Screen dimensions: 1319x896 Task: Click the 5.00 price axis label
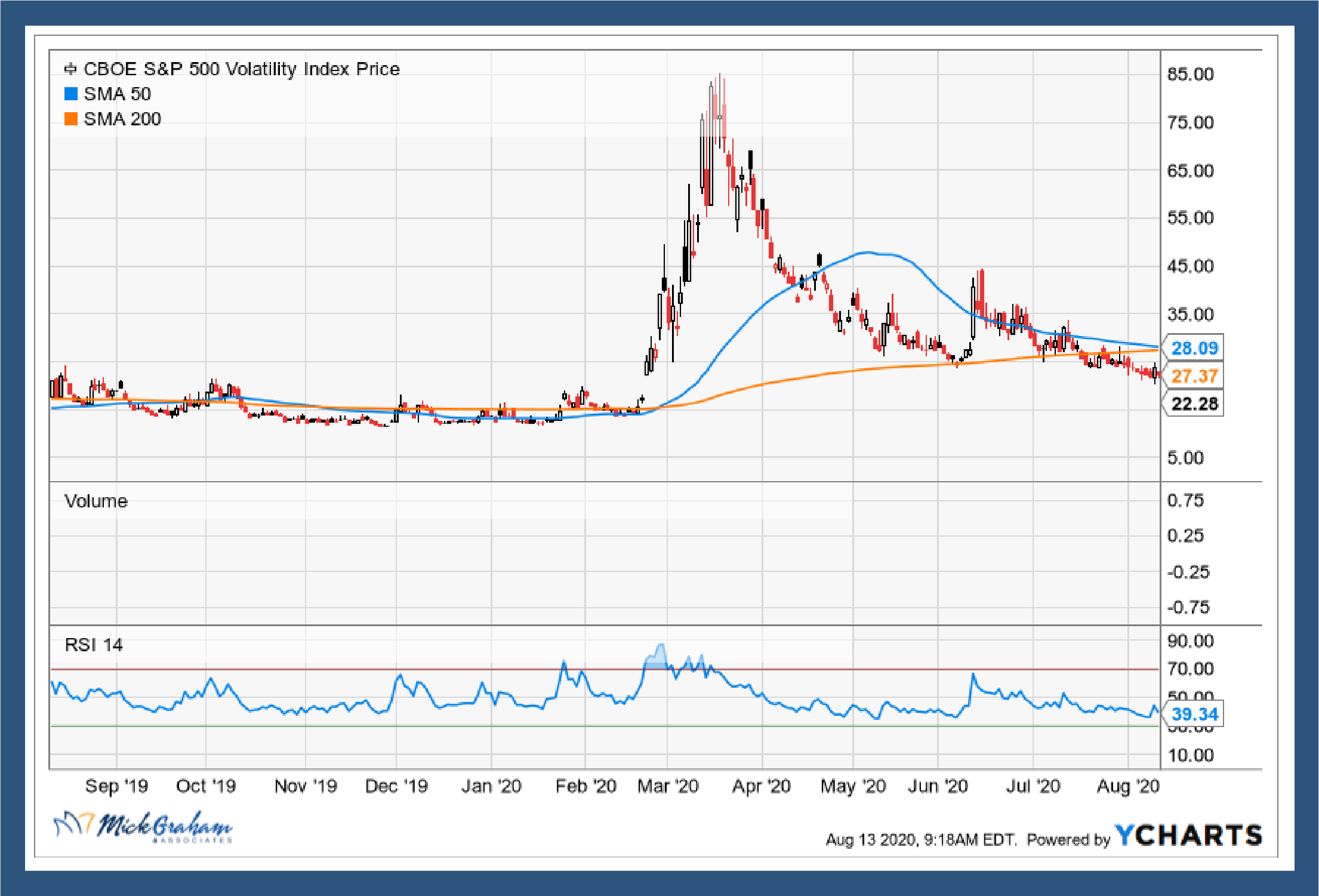pyautogui.click(x=1186, y=458)
